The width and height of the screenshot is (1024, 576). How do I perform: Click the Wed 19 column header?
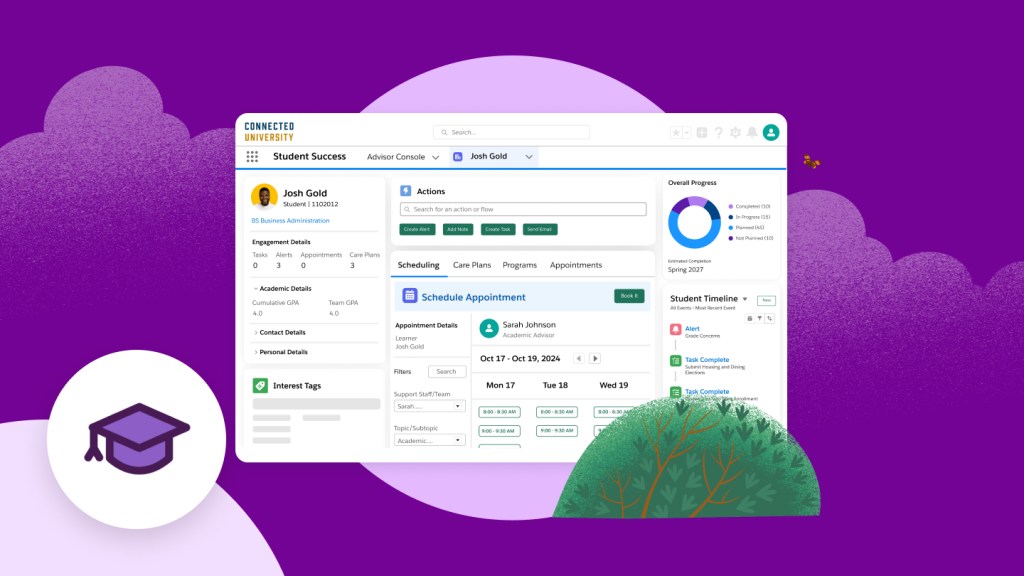point(614,385)
